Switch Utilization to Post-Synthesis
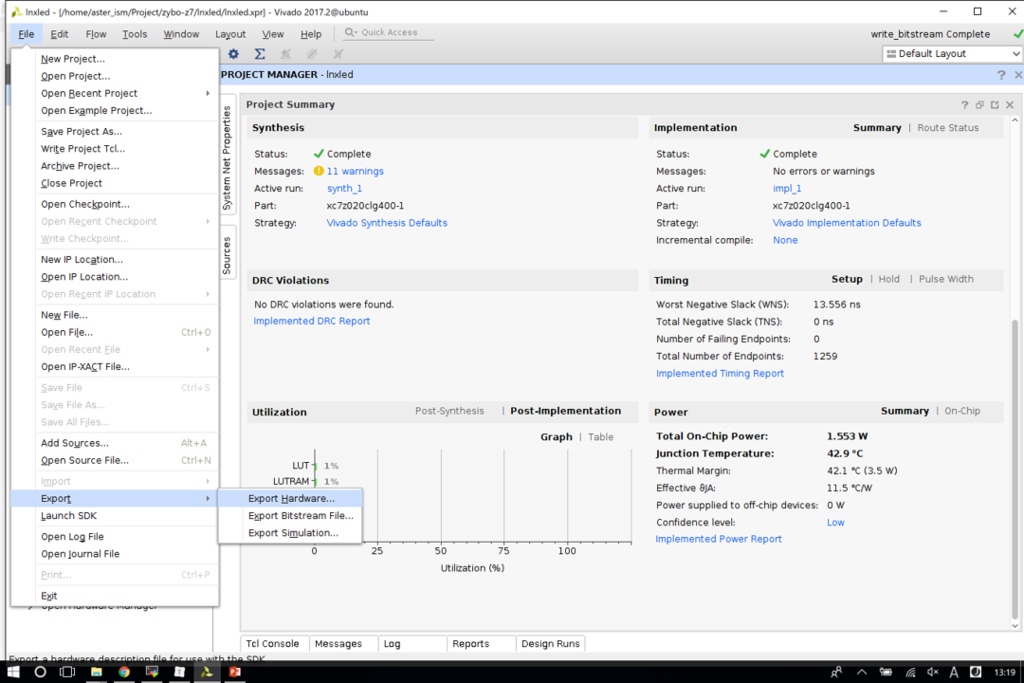 (x=449, y=411)
